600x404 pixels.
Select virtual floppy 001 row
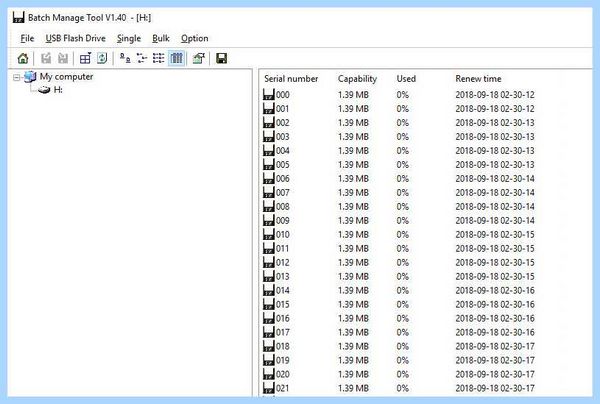(399, 109)
